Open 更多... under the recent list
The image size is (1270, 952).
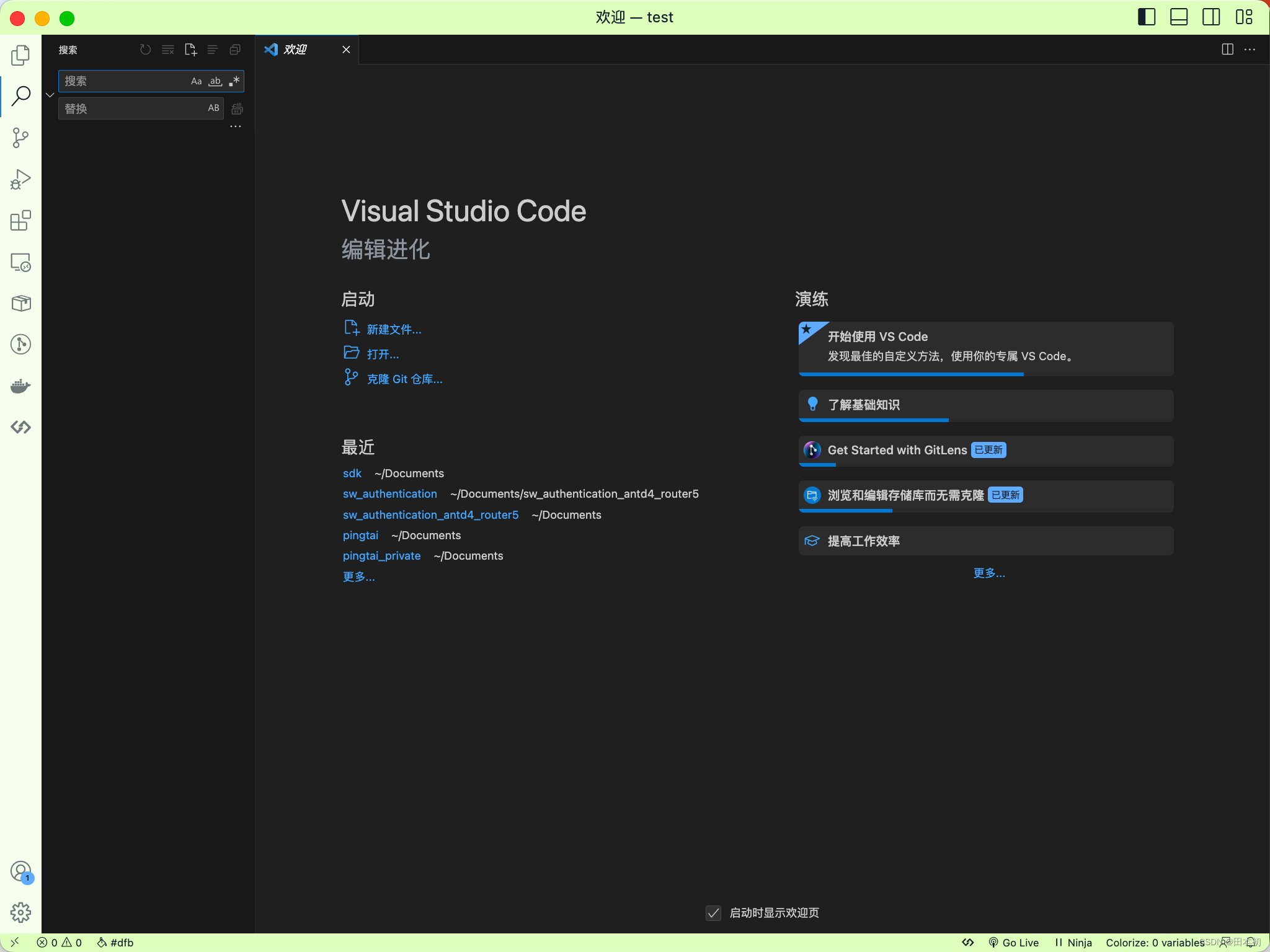[x=359, y=576]
